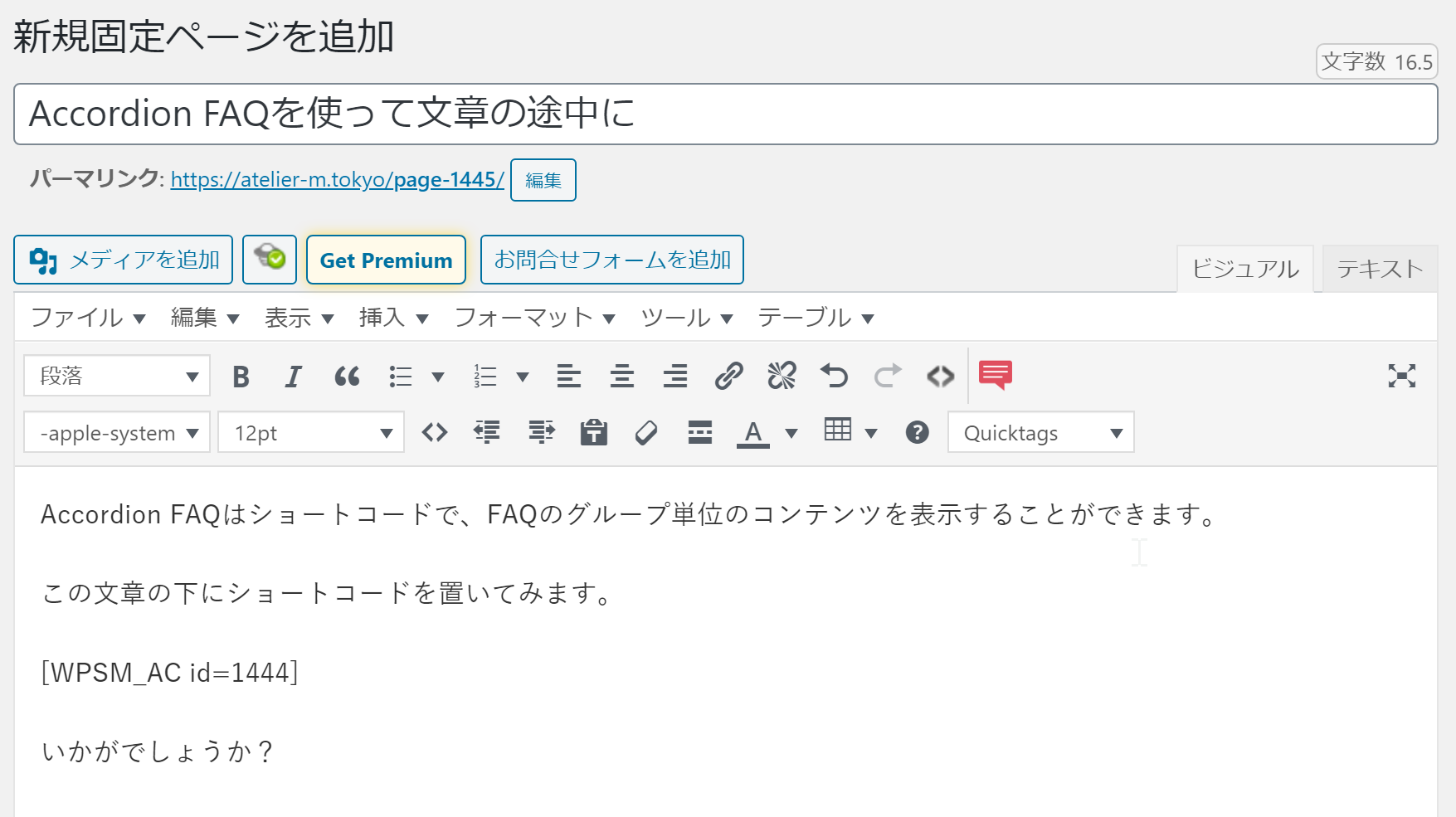This screenshot has height=817, width=1456.
Task: Center align the paragraph
Action: (622, 377)
